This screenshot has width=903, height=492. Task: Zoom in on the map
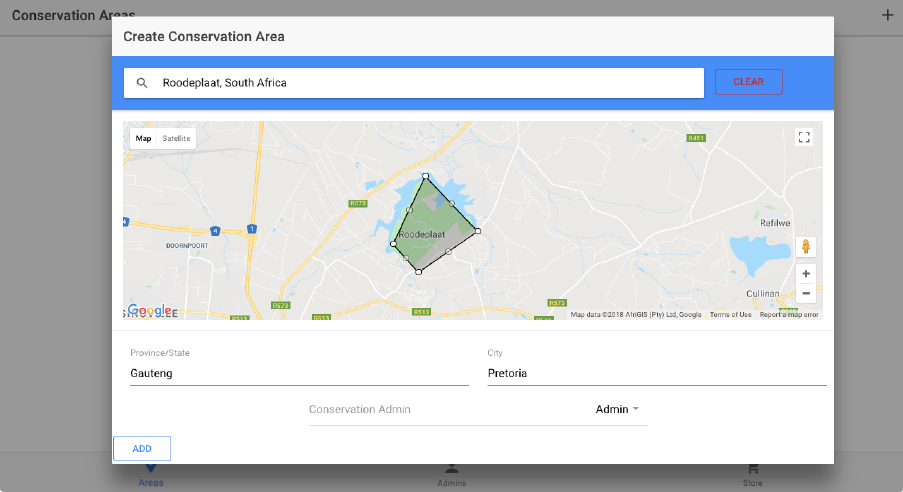pyautogui.click(x=806, y=273)
